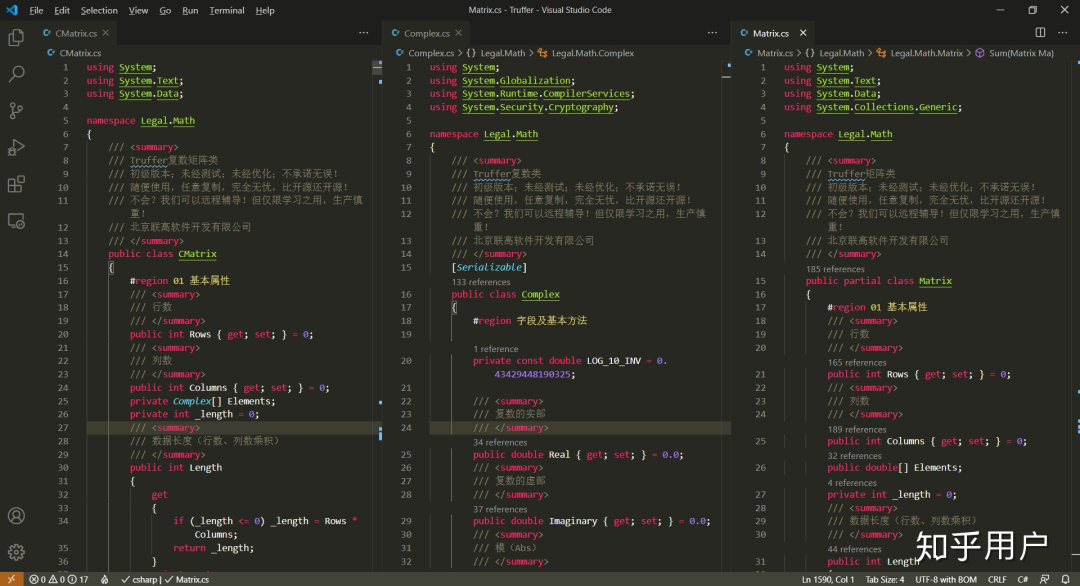
Task: Open the Extensions view
Action: [16, 184]
